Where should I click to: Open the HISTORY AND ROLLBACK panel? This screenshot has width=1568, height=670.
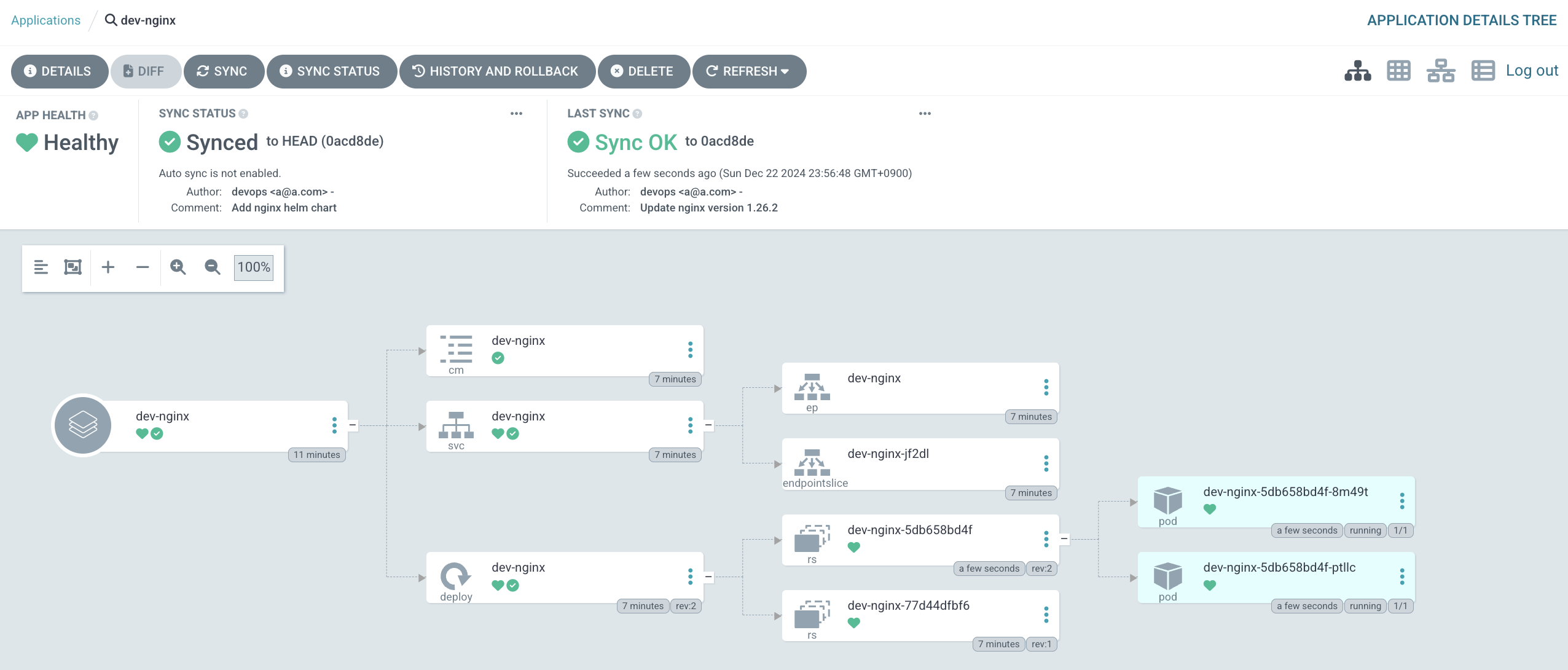point(496,72)
